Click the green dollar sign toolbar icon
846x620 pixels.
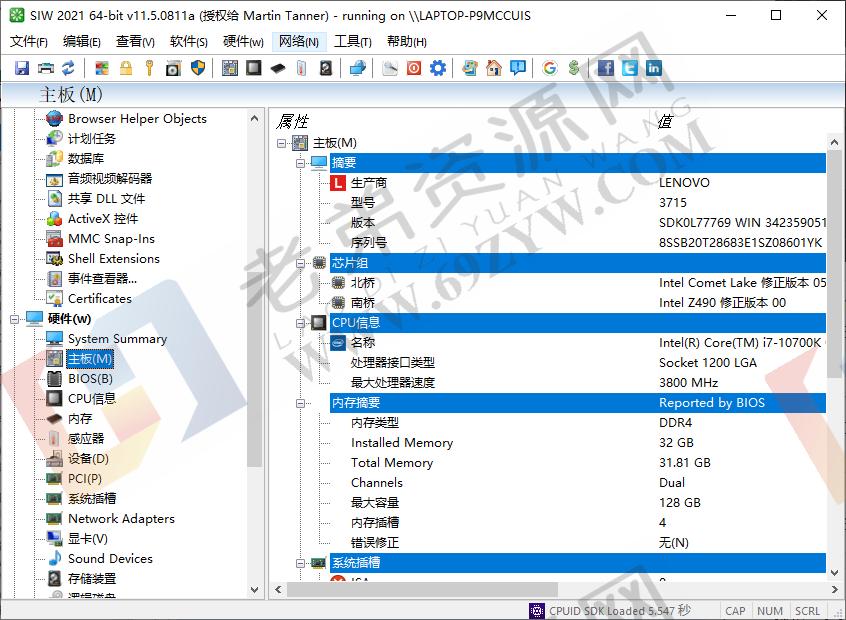coord(574,68)
